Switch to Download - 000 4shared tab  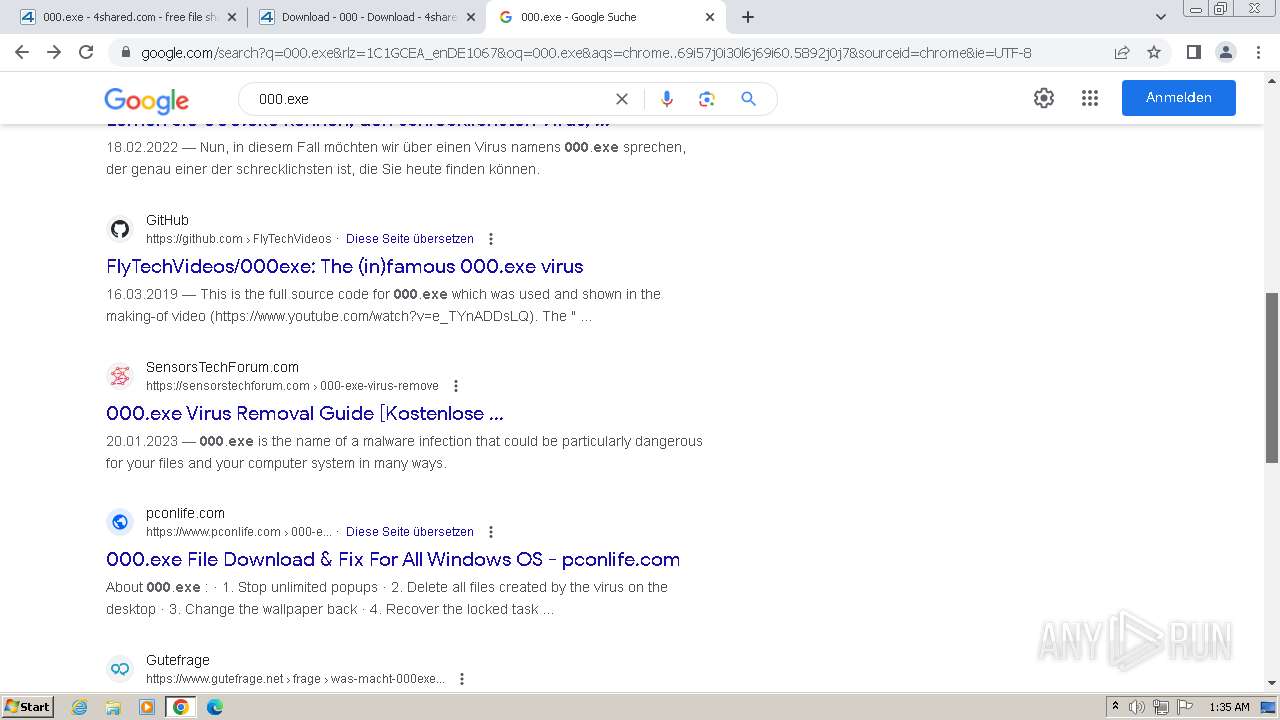367,17
